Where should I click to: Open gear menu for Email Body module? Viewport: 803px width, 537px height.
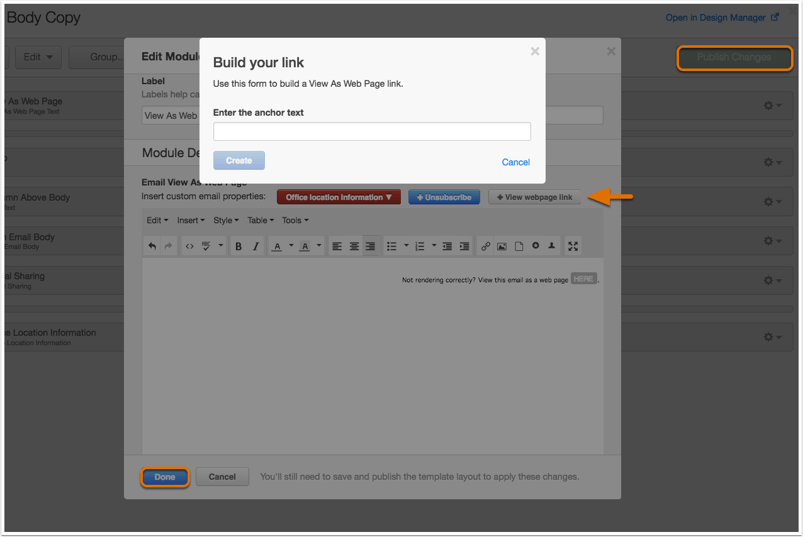pyautogui.click(x=772, y=241)
